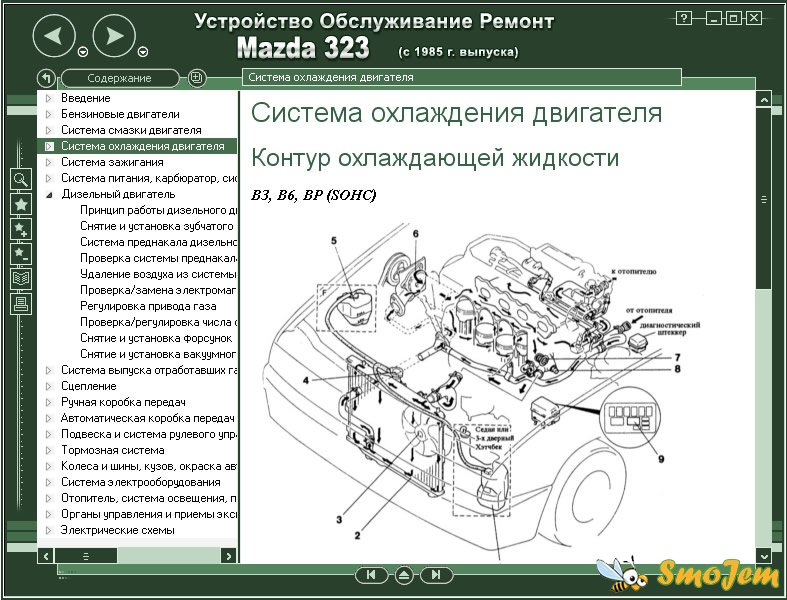Add bookmark with star-plus icon
787x600 pixels.
21,229
